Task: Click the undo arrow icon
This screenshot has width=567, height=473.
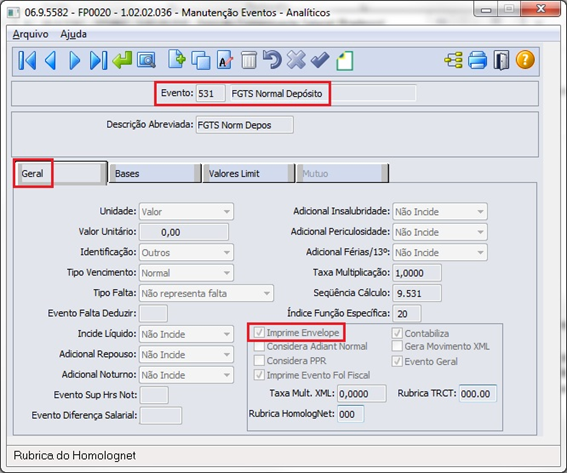Action: coord(272,60)
